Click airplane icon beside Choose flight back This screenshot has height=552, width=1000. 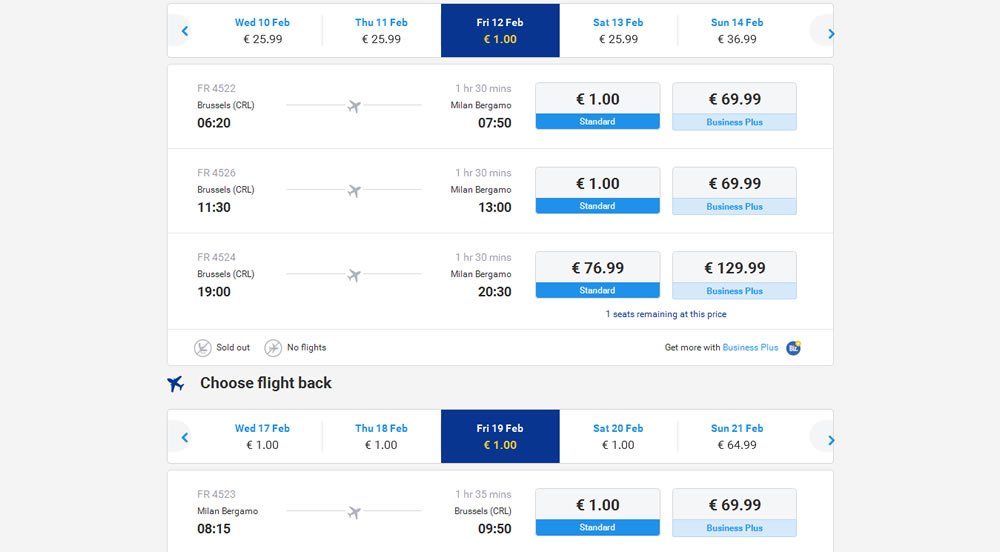click(x=176, y=384)
